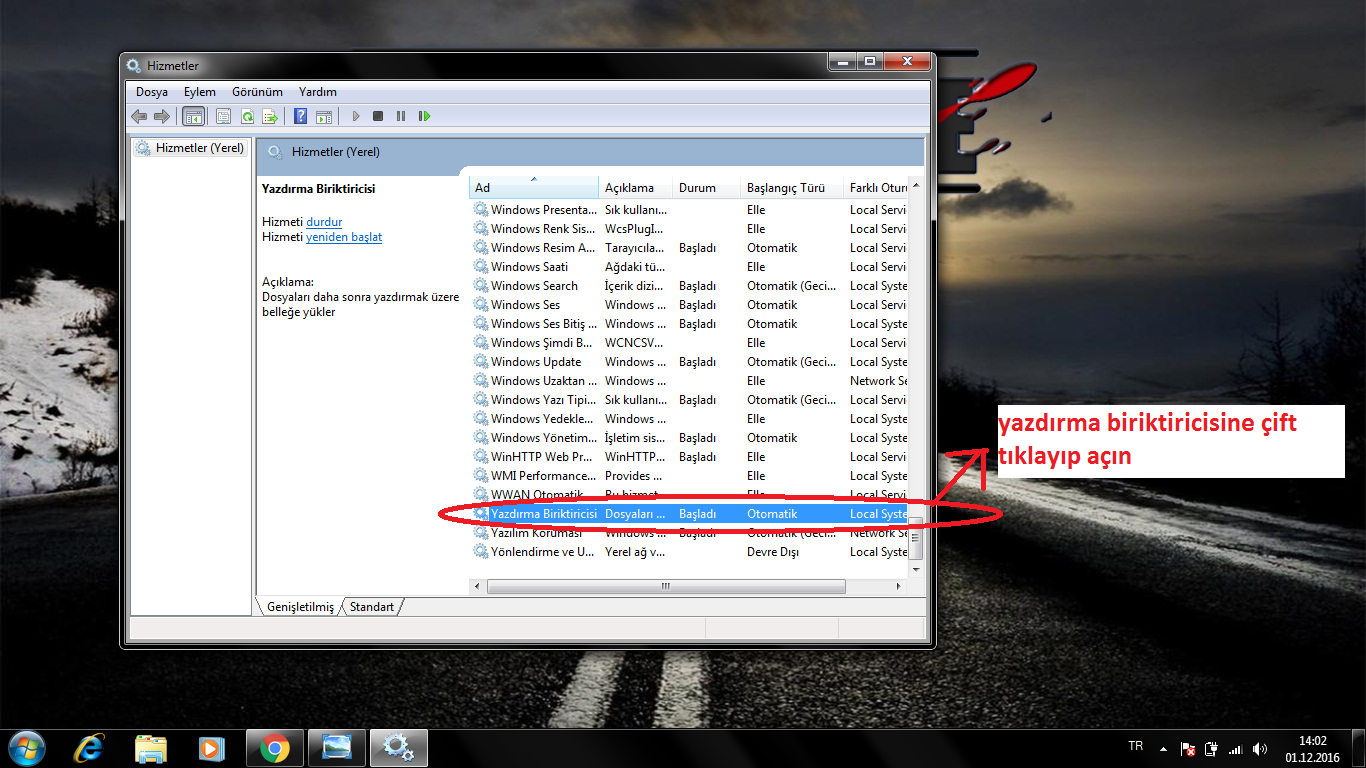The width and height of the screenshot is (1366, 768).
Task: Launch Internet Explorer from the taskbar
Action: tap(90, 748)
